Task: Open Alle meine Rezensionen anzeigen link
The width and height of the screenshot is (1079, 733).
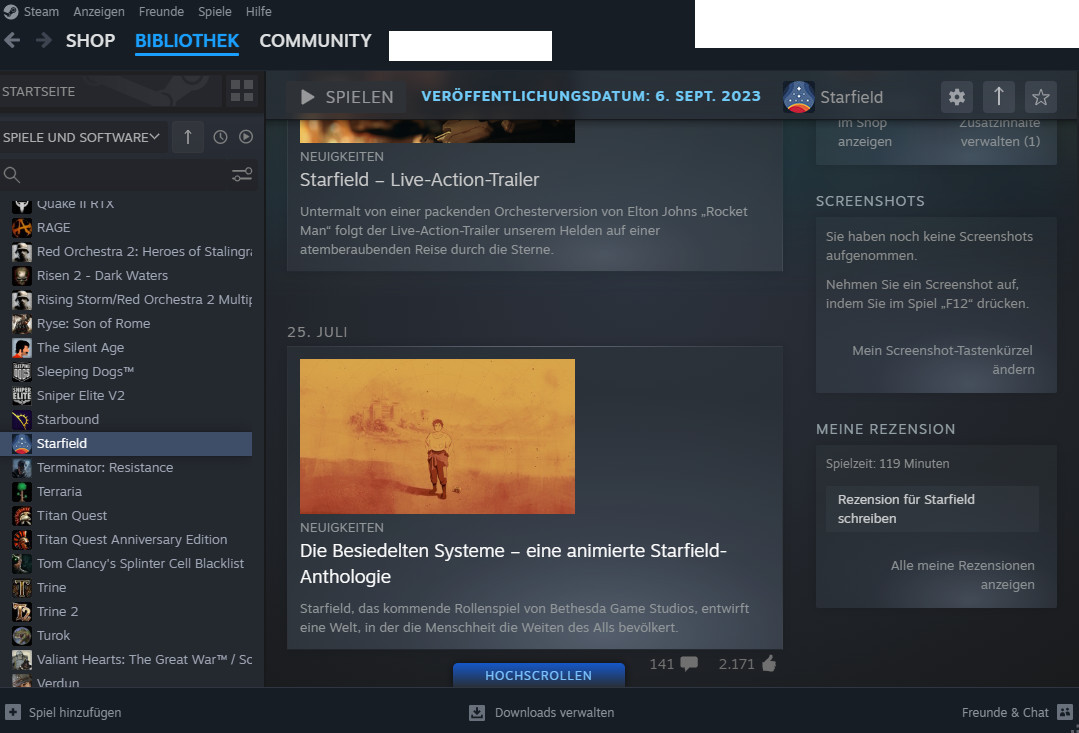Action: (962, 575)
